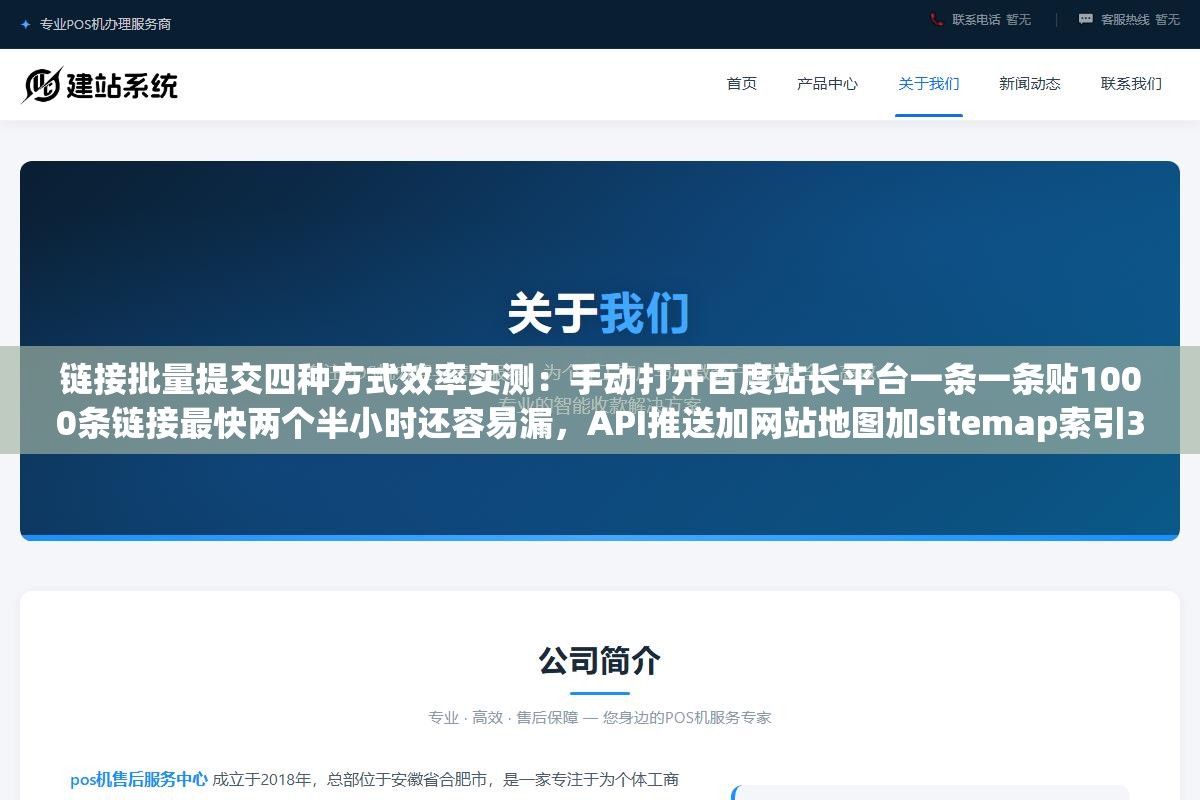Click the chat icon beside 客服热线
The image size is (1200, 800).
click(x=1086, y=19)
